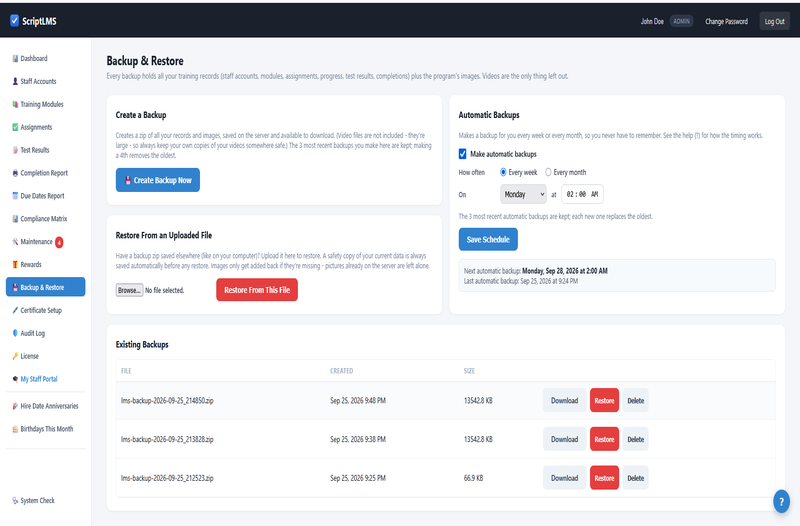Screen dimensions: 800x526
Task: Restore lms-backup-2026-09-25_213828.zip
Action: [x=604, y=439]
